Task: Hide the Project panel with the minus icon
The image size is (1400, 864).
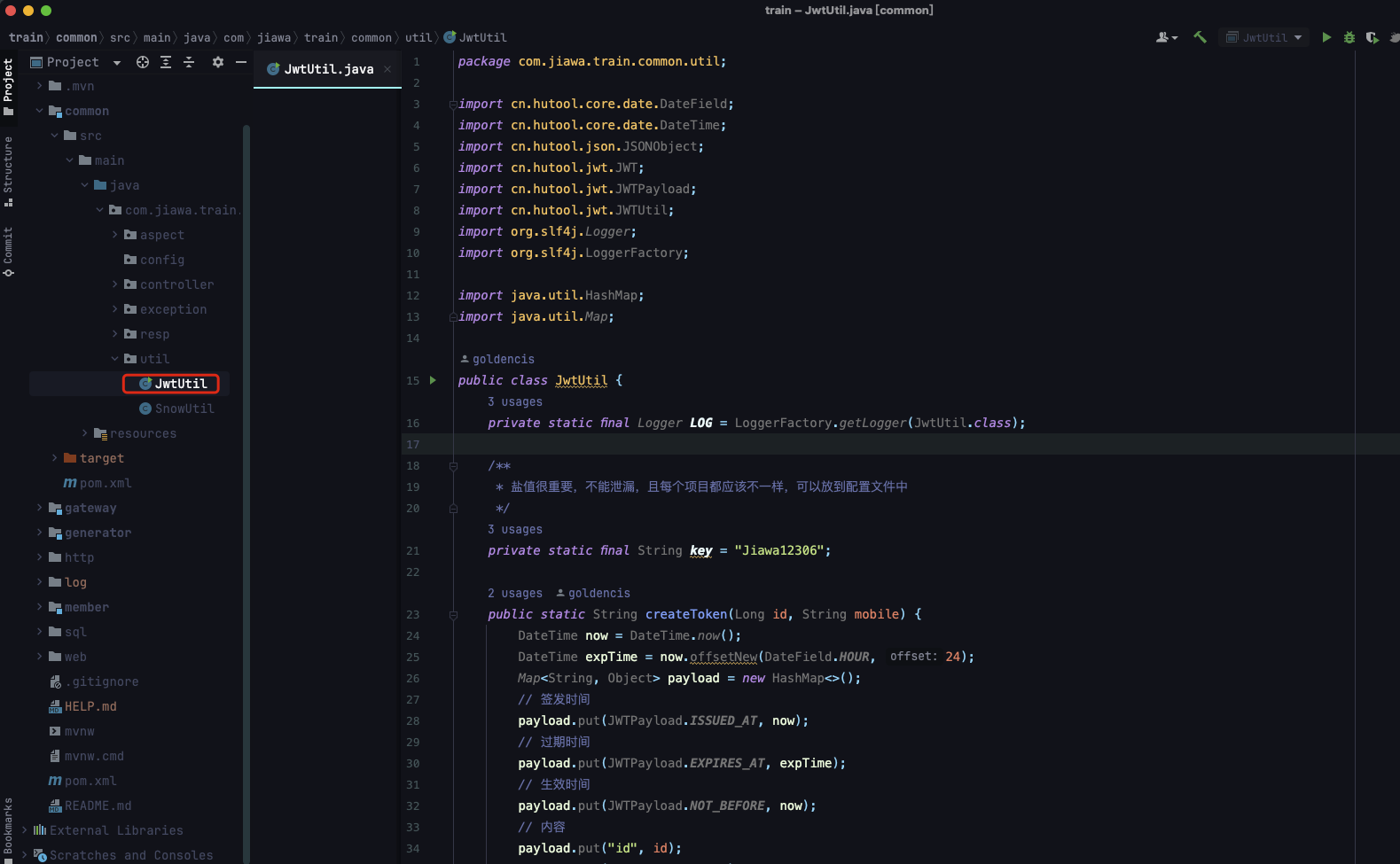Action: 241,62
